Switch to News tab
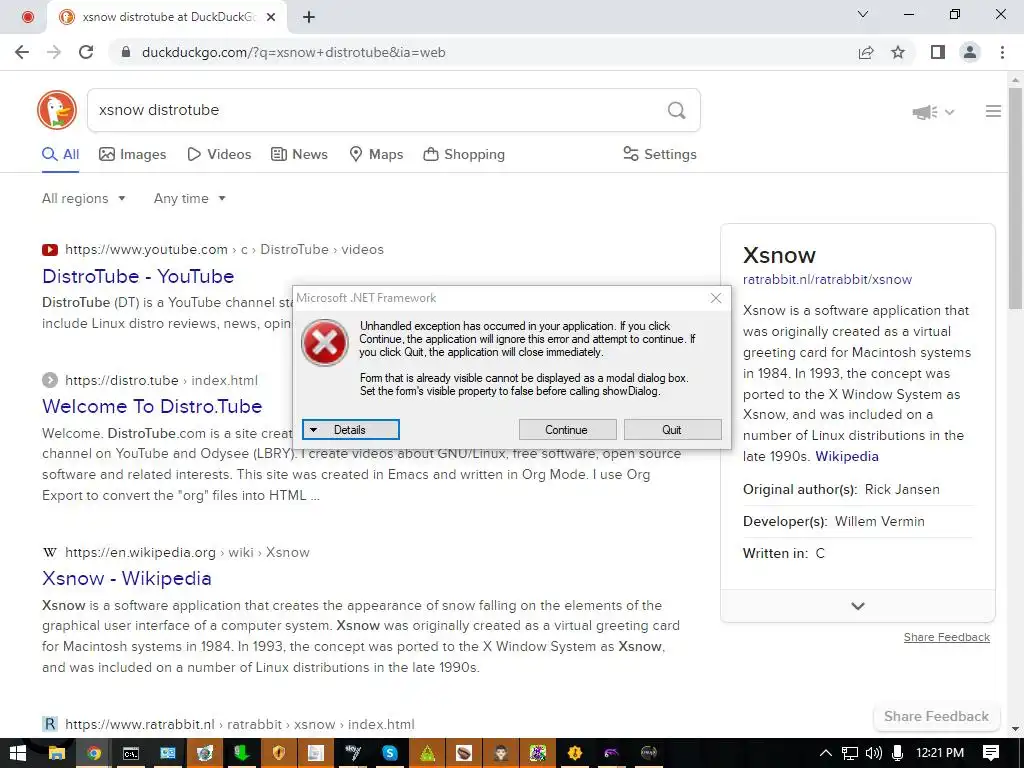The height and width of the screenshot is (768, 1024). [x=299, y=155]
